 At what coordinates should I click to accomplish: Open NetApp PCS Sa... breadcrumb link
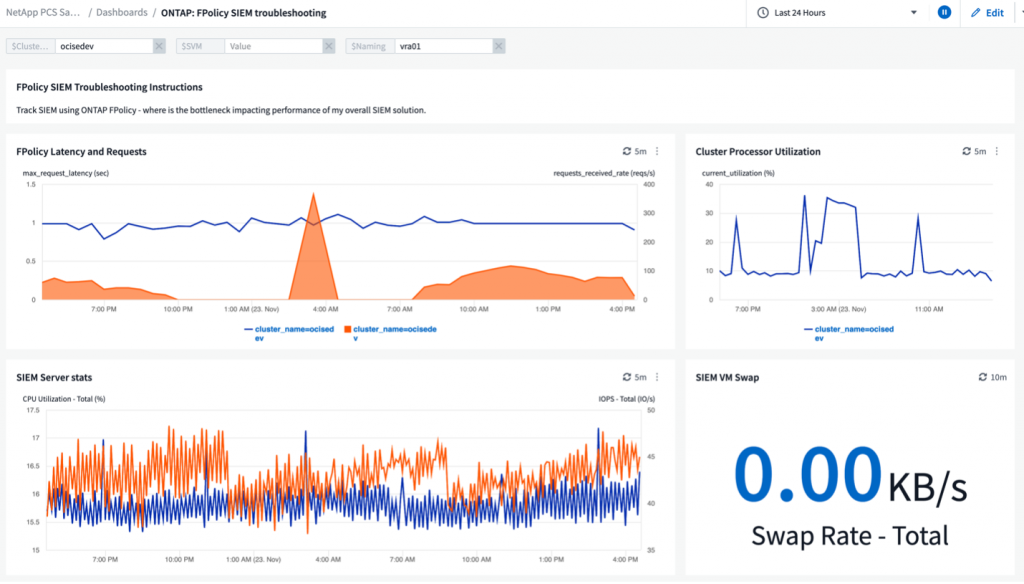click(x=45, y=13)
